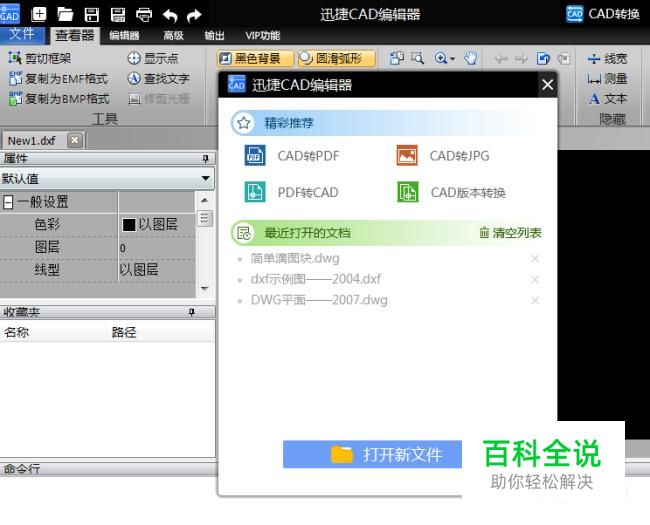The height and width of the screenshot is (525, 650).
Task: Click the 路径 column header
Action: pyautogui.click(x=161, y=332)
